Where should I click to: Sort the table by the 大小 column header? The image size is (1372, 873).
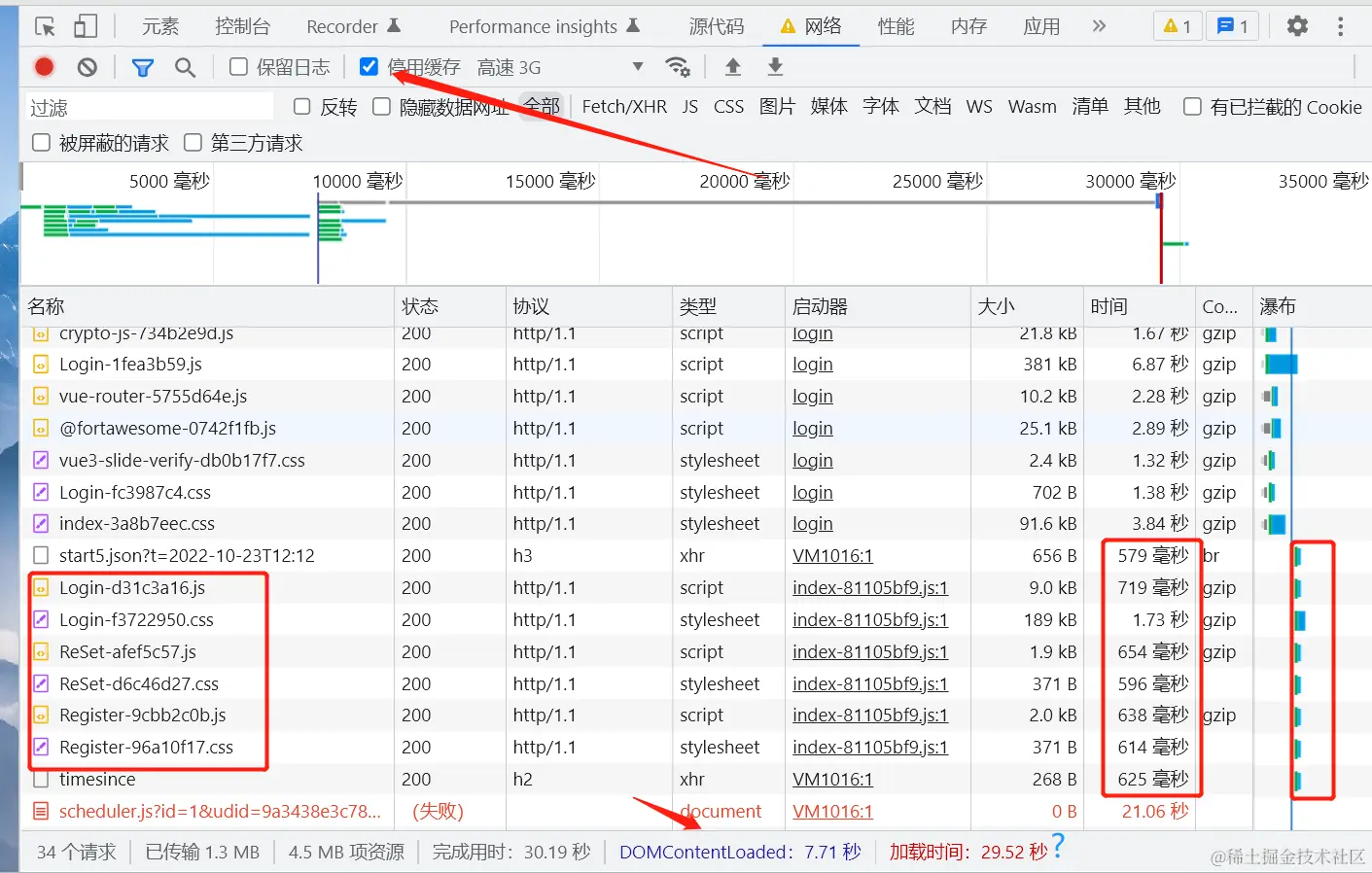pyautogui.click(x=1027, y=307)
